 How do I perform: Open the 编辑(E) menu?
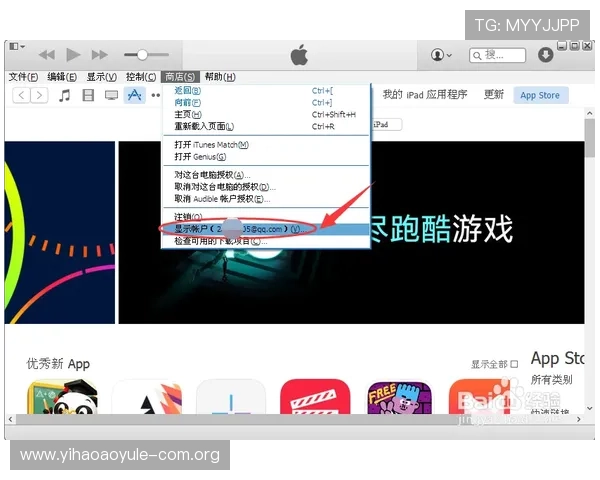click(x=62, y=77)
